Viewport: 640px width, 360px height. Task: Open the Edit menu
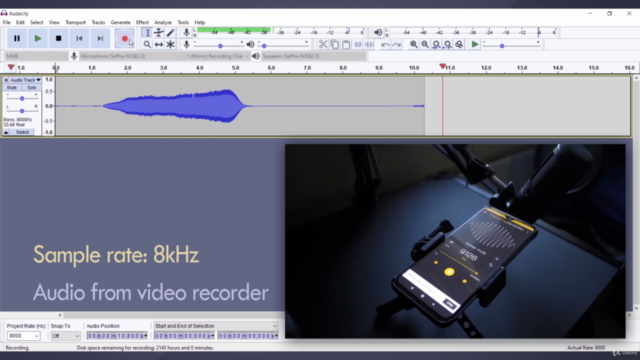[20, 22]
